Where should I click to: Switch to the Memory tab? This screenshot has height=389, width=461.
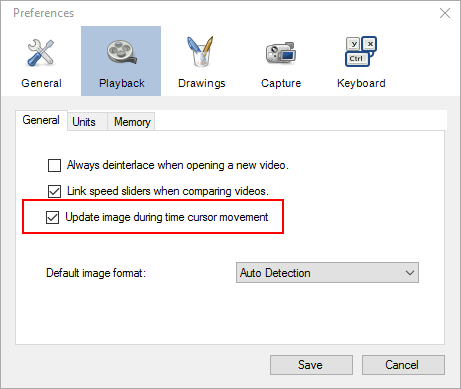(132, 122)
